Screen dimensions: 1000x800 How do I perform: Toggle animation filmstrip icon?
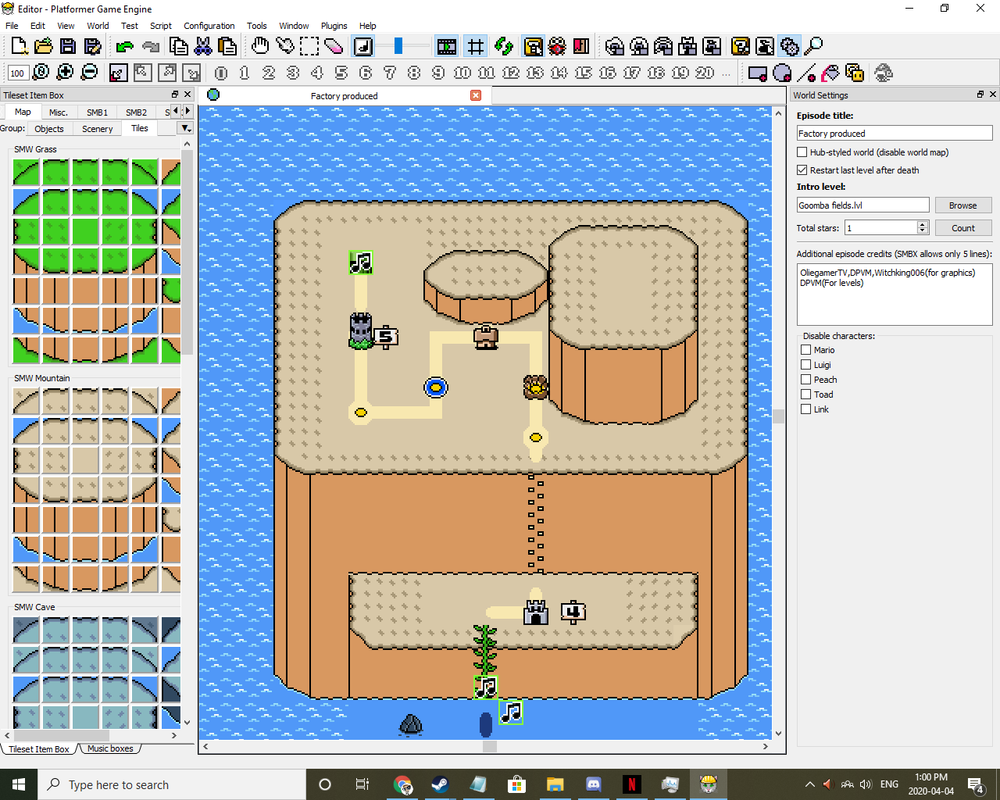pyautogui.click(x=446, y=46)
